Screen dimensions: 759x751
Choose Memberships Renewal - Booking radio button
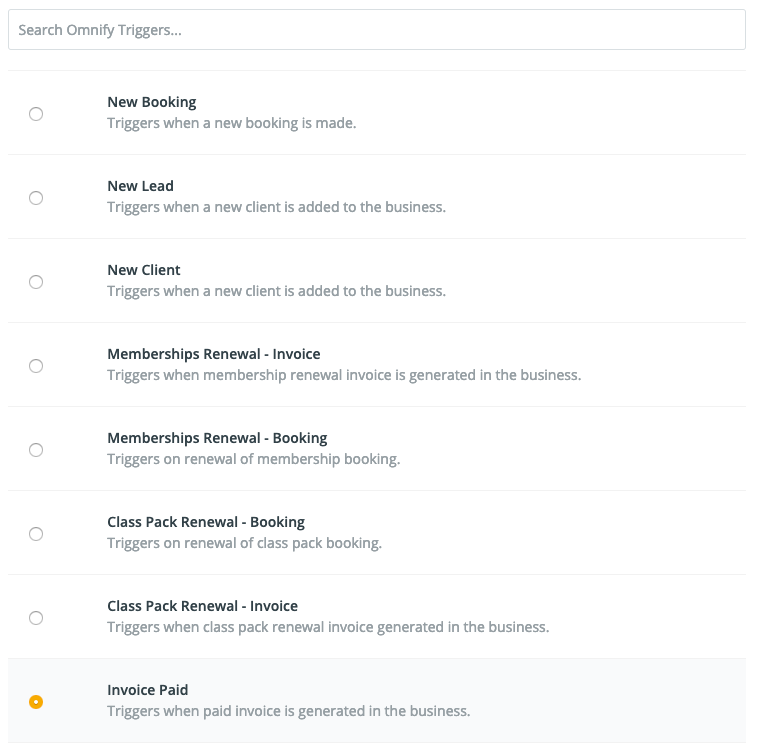pyautogui.click(x=36, y=450)
